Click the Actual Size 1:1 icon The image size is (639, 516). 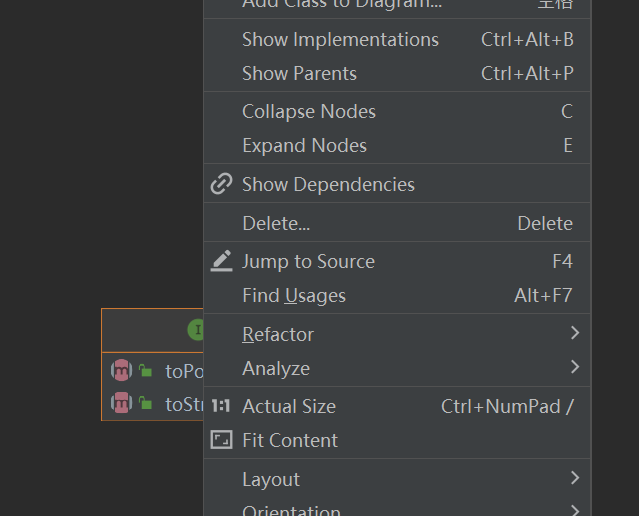point(221,406)
